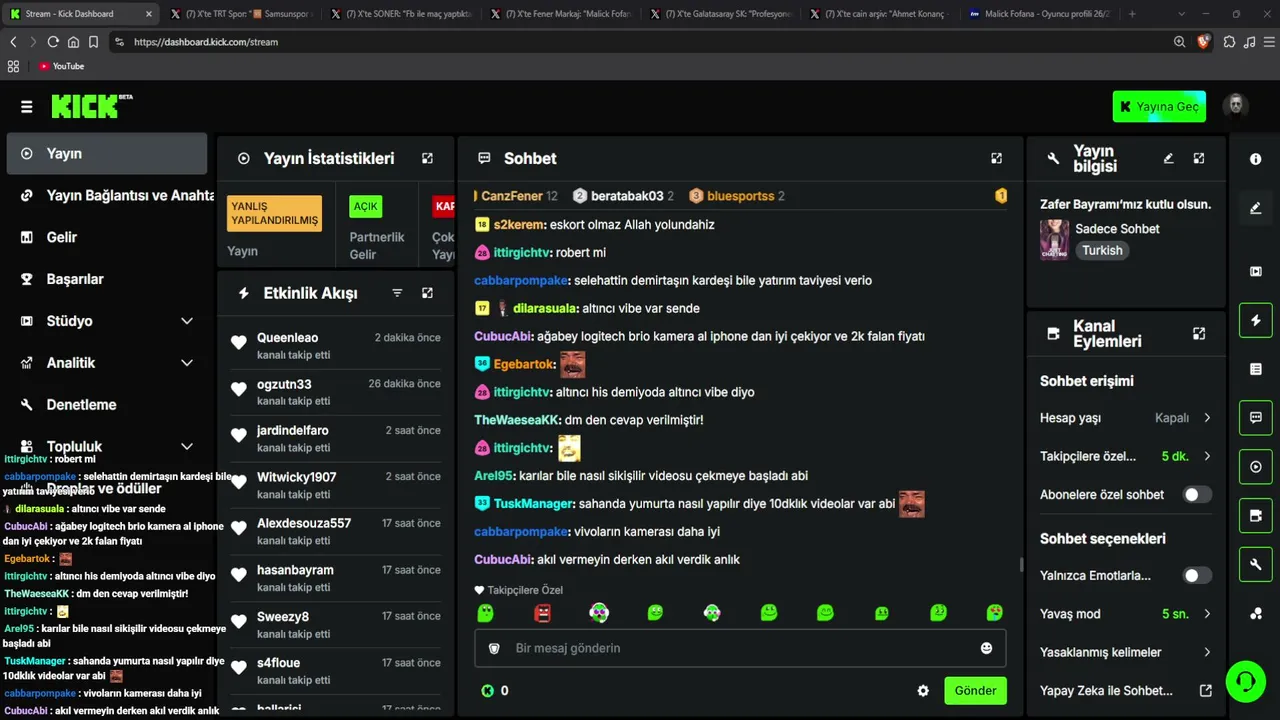This screenshot has height=720, width=1280.
Task: Click ogzutn33 in the activity feed
Action: 284,385
